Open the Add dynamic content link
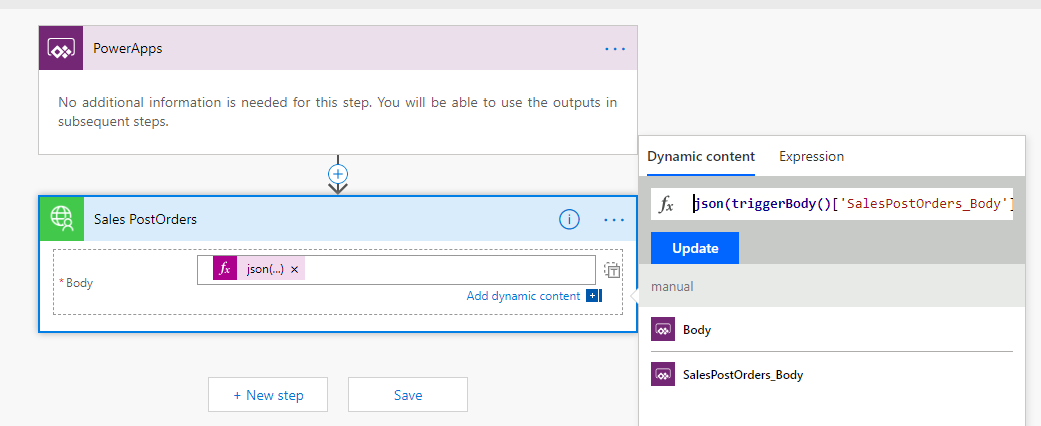 [x=523, y=296]
